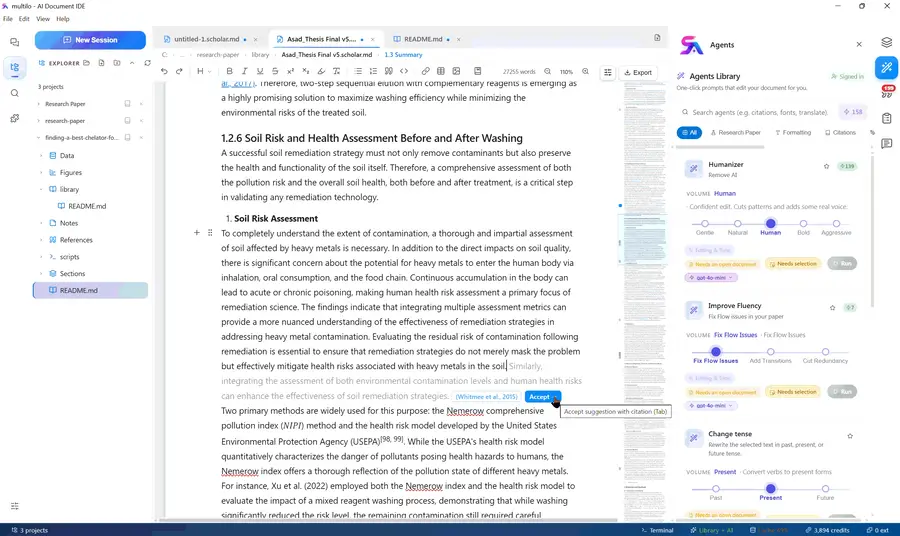Open the citations icon with red badge

pyautogui.click(x=887, y=92)
